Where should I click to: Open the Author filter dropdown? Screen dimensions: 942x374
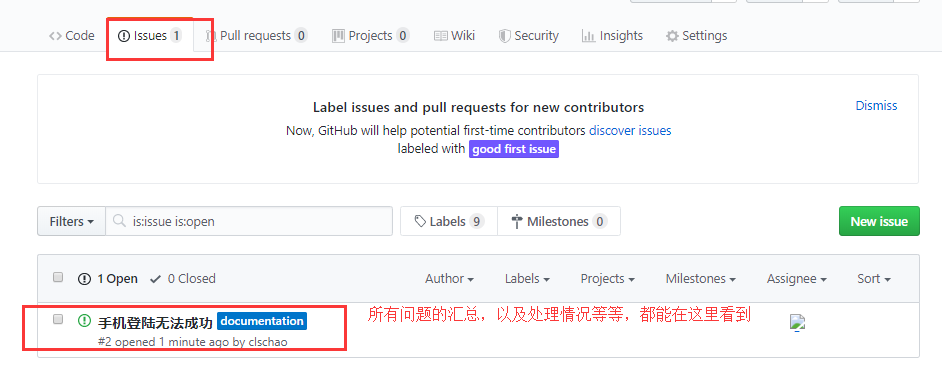(449, 279)
